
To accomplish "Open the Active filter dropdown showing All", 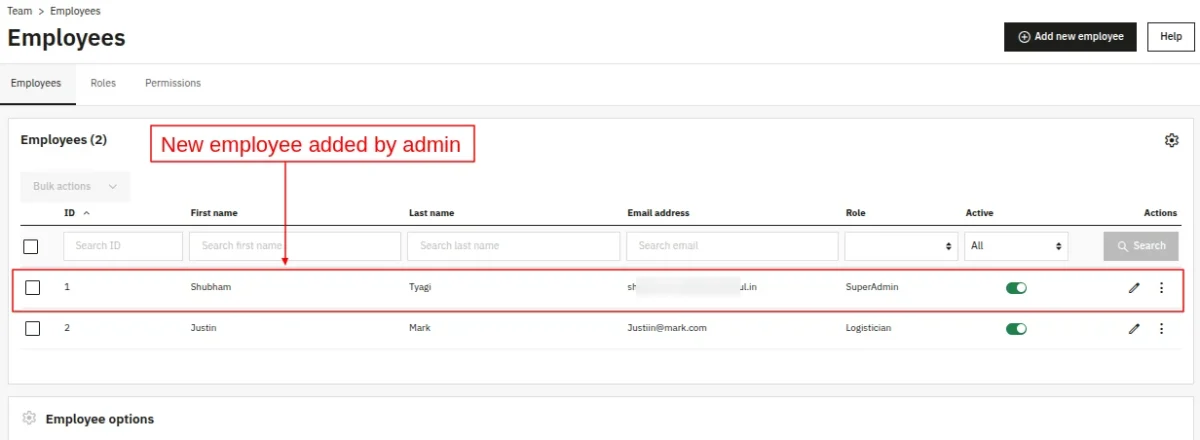I will 1016,246.
